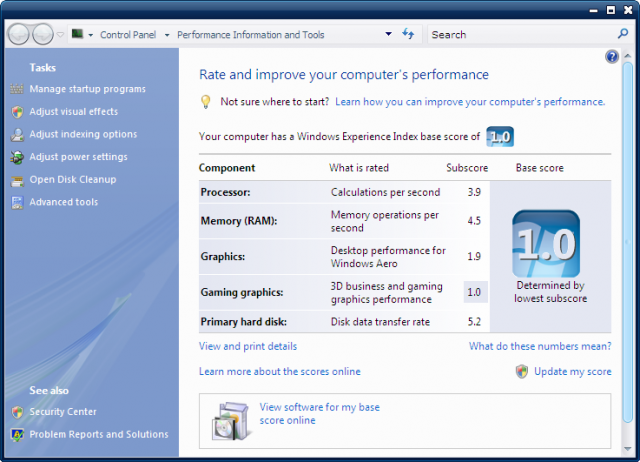Expand the dropdown arrow before Control Panel

91,35
